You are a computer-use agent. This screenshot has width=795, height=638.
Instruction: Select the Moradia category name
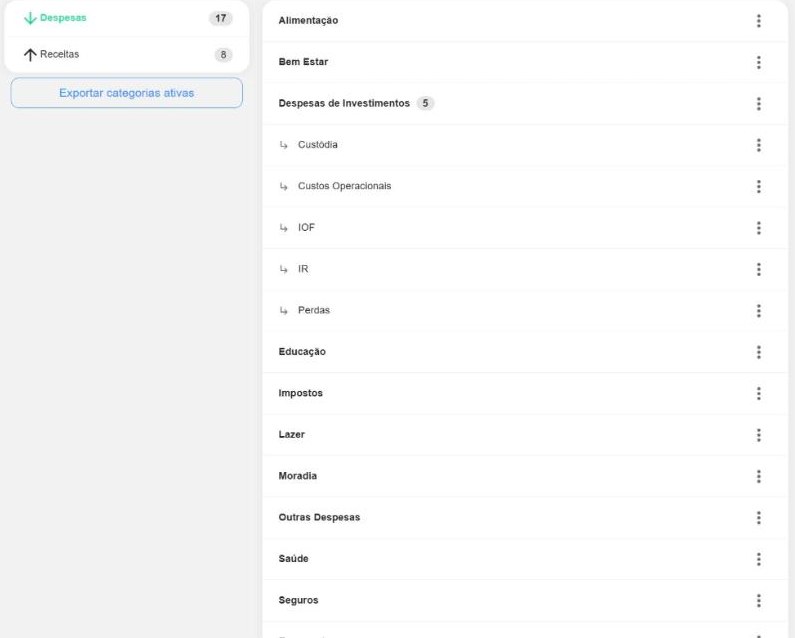coord(298,476)
